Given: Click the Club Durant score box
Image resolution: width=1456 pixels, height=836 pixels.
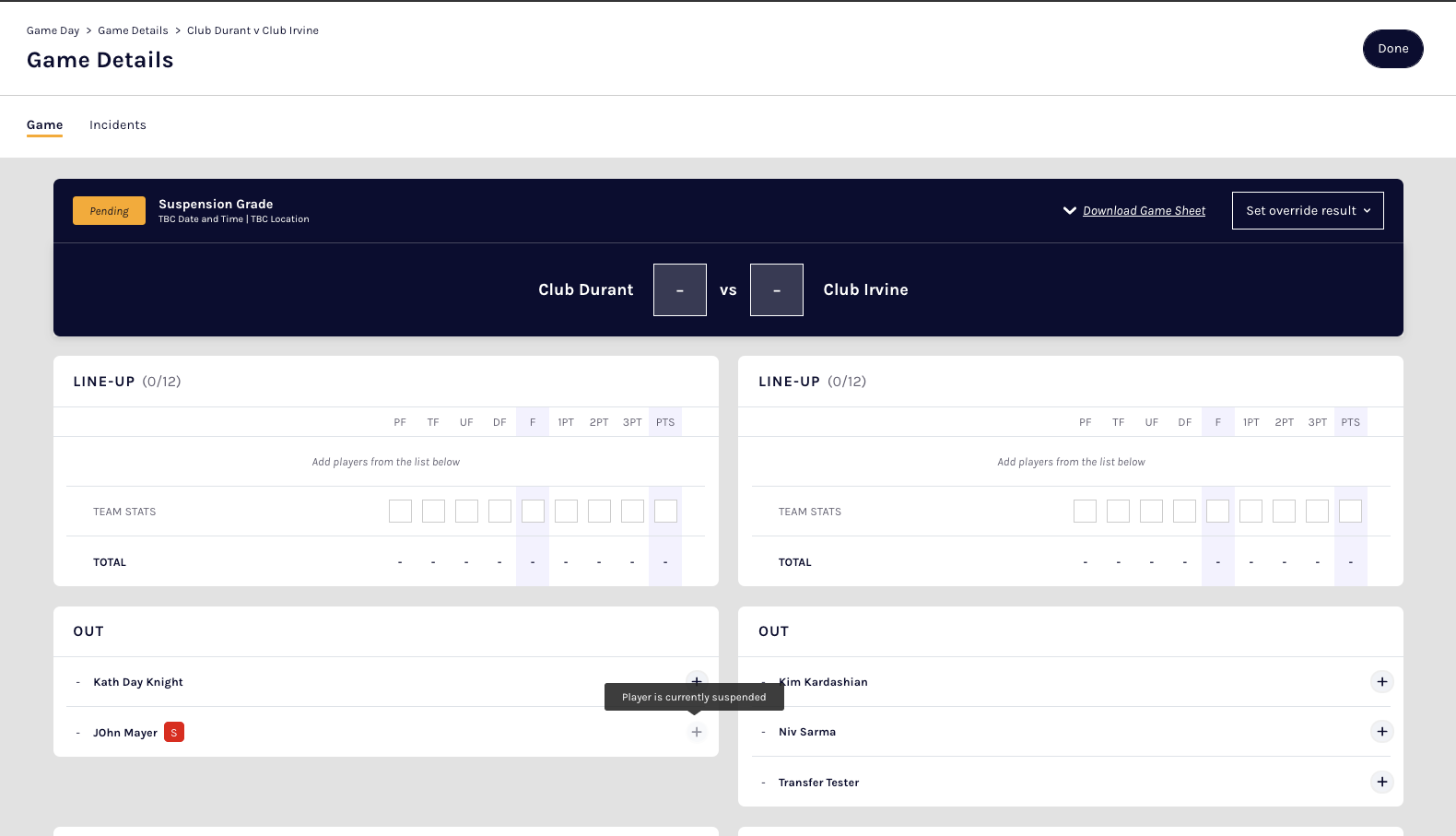Looking at the screenshot, I should 679,290.
